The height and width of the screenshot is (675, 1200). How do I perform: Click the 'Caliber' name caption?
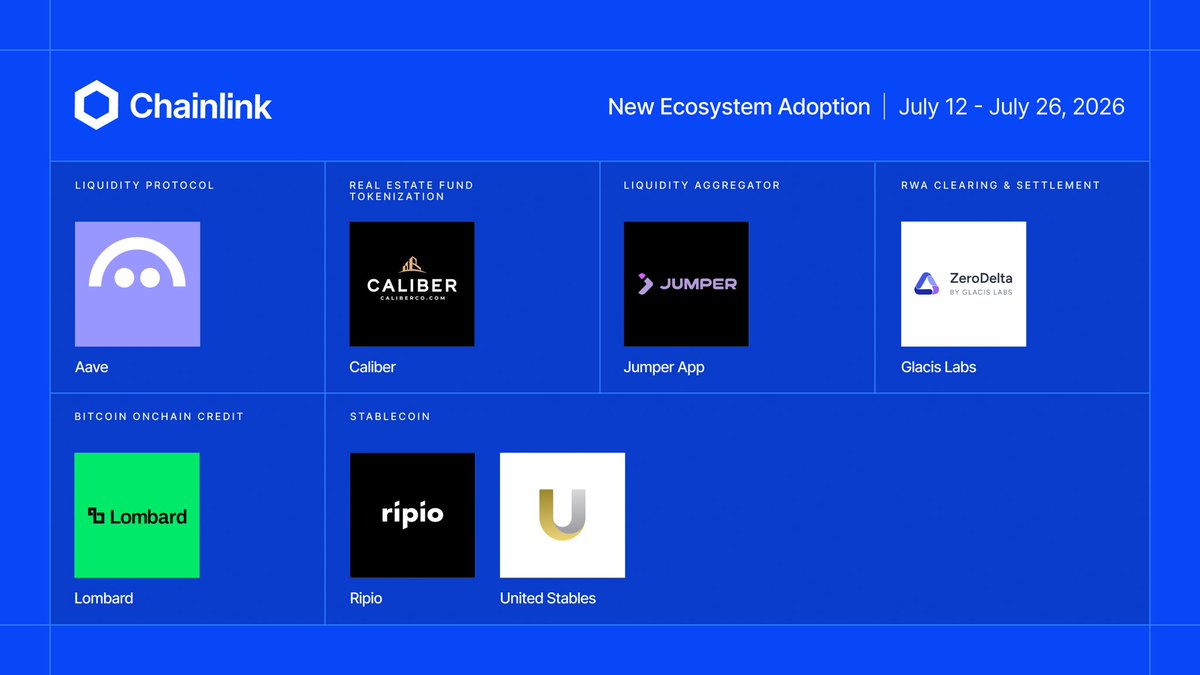[373, 367]
